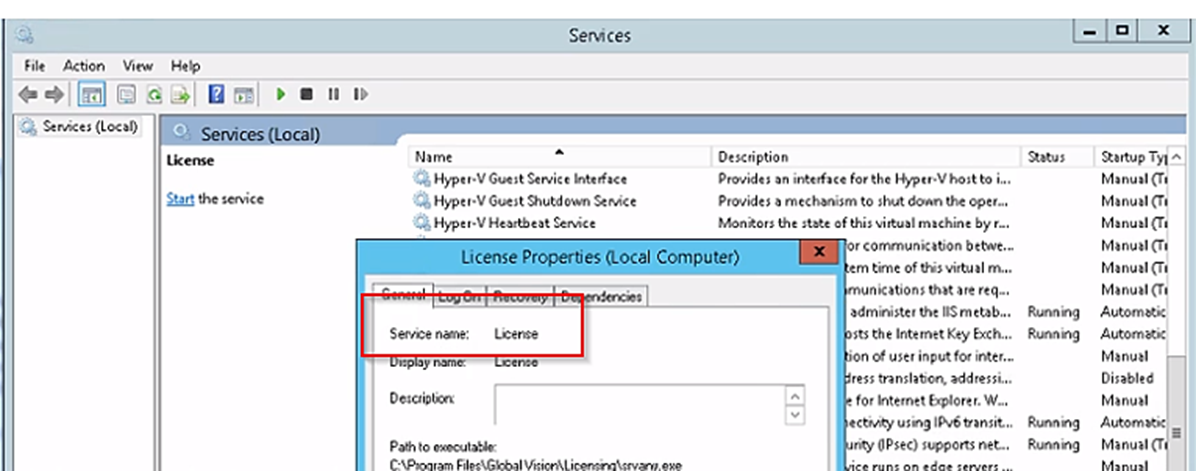Click the Start Service play icon

click(x=282, y=94)
